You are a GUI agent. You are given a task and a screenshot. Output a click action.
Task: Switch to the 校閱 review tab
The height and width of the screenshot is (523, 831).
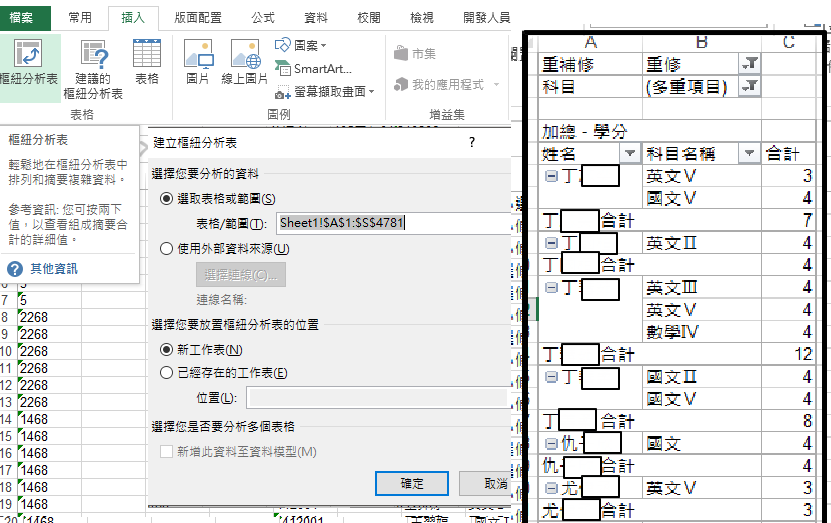(369, 18)
